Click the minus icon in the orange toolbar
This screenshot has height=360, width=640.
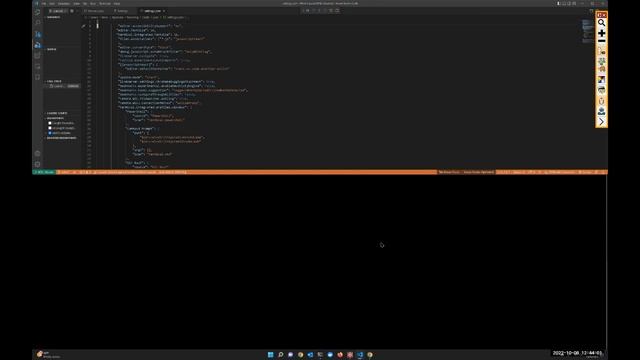tap(602, 41)
